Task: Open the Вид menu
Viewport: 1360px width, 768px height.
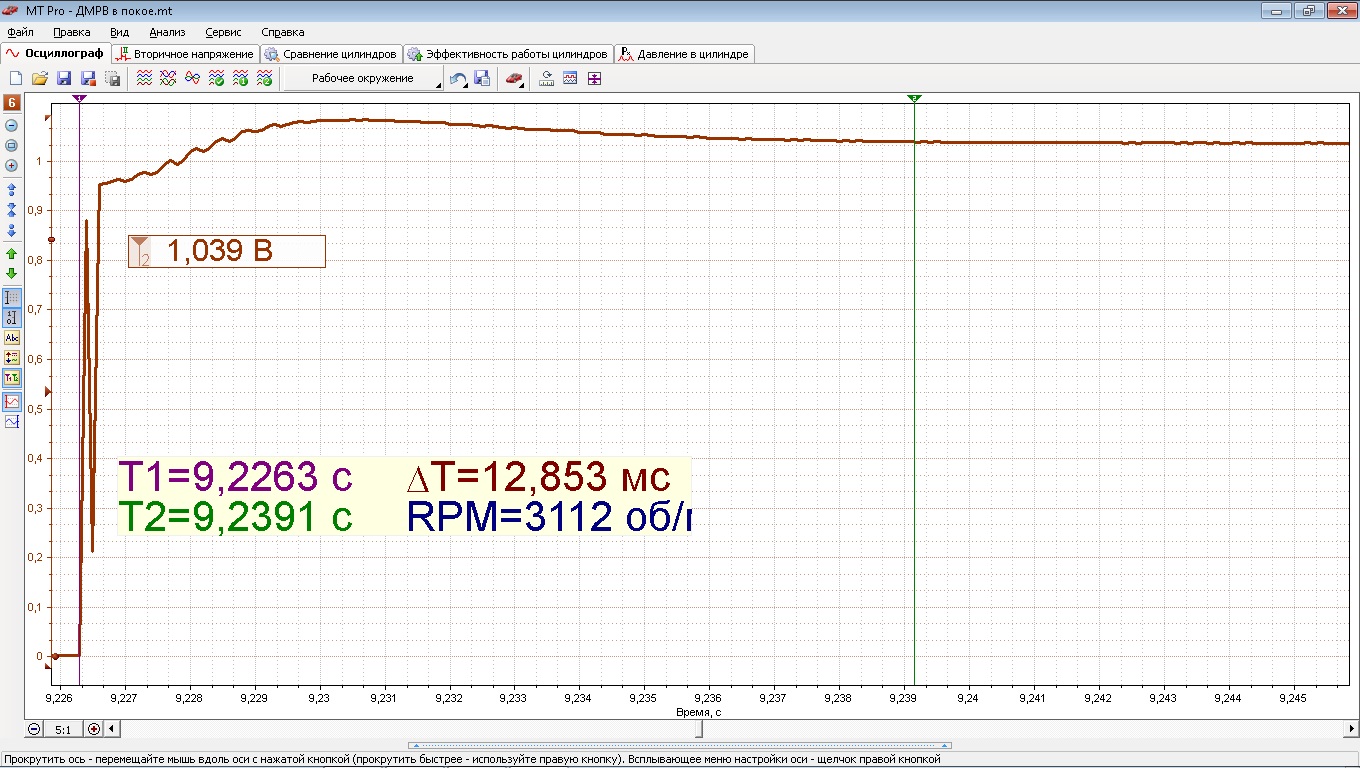Action: (119, 32)
